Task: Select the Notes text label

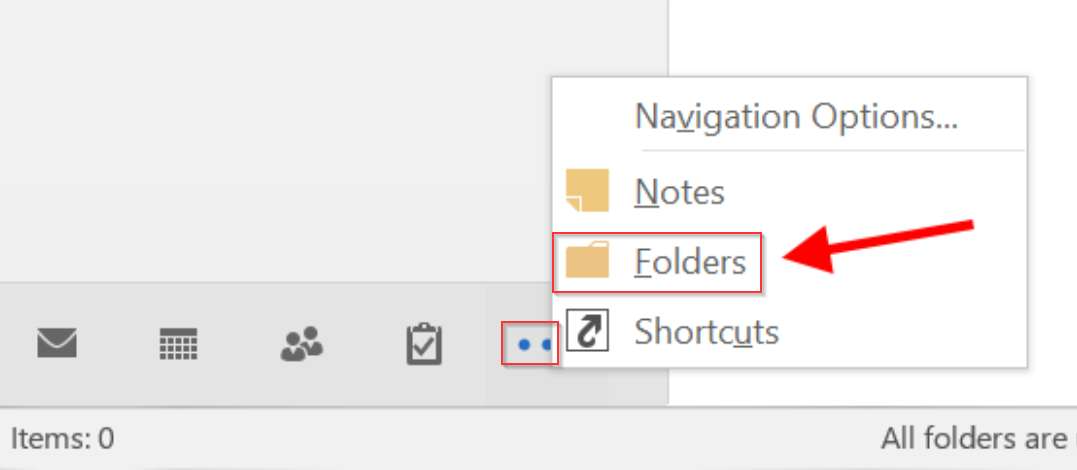Action: click(x=679, y=192)
